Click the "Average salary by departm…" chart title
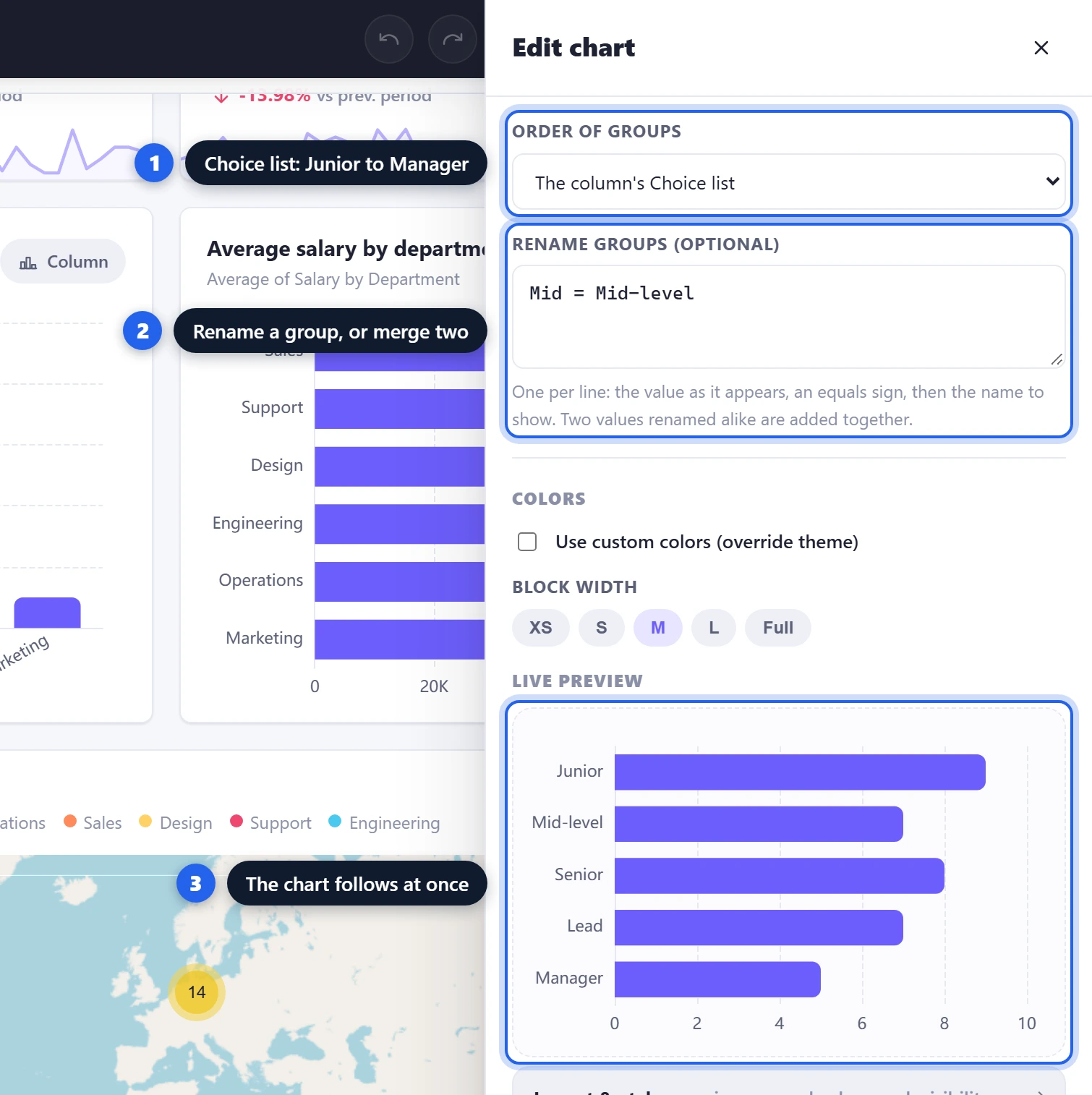Viewport: 1092px width, 1095px height. [346, 249]
